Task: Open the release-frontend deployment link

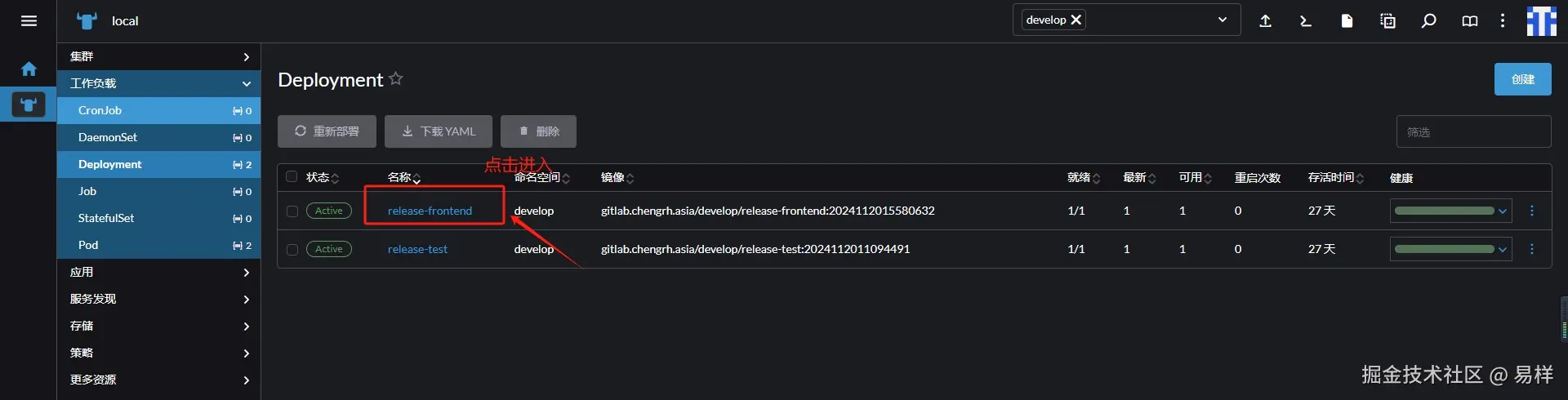Action: (x=430, y=211)
